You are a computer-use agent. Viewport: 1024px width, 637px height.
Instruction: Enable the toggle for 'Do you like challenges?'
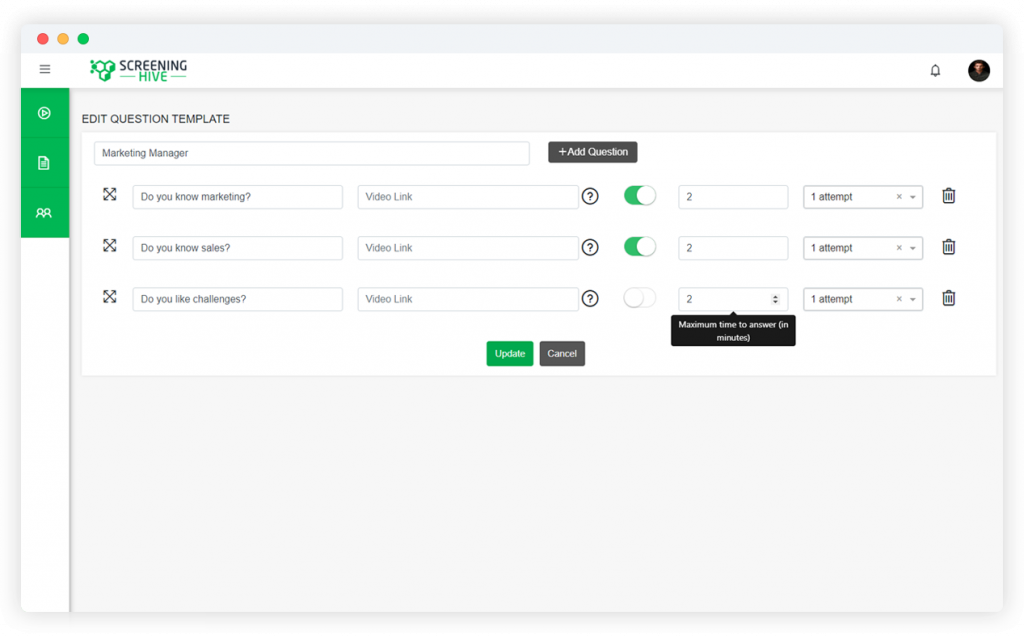[x=639, y=298]
